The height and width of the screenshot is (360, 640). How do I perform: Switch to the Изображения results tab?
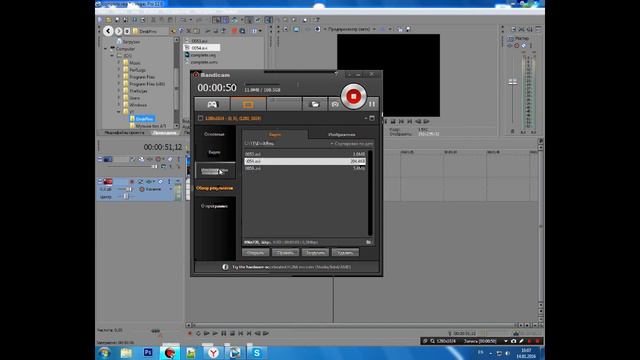tap(341, 134)
